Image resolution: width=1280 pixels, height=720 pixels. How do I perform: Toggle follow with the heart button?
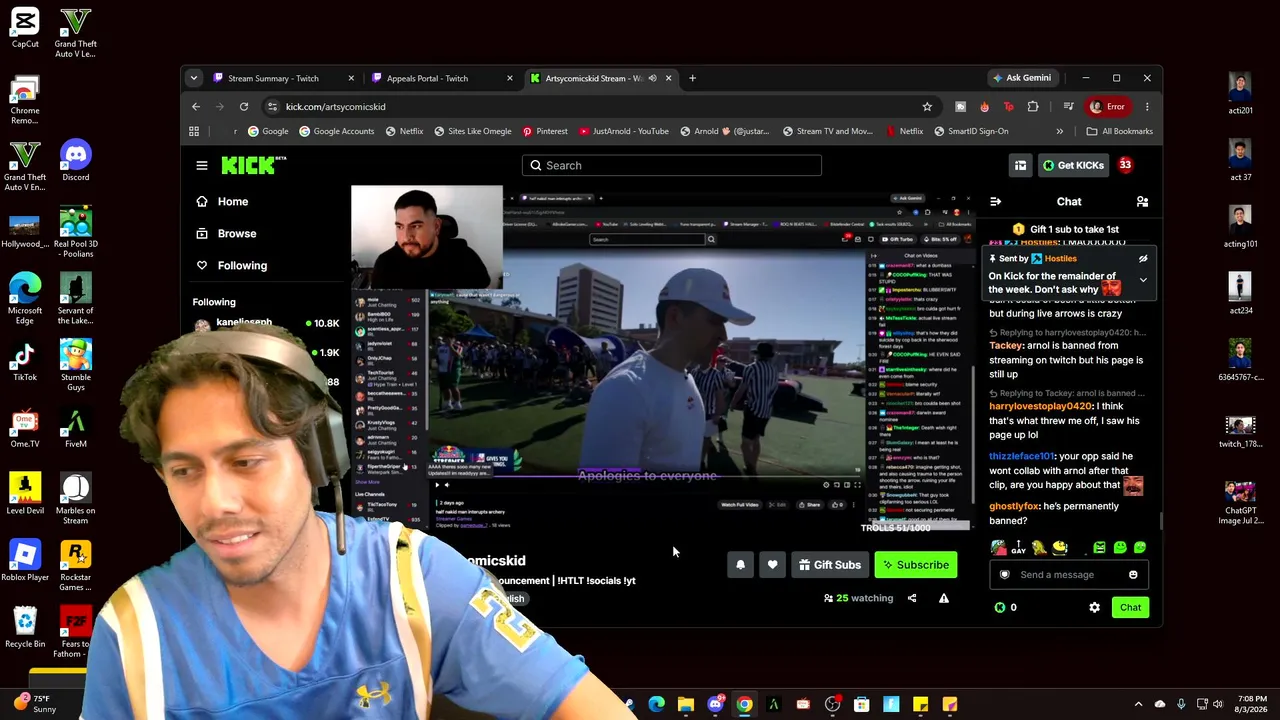[x=772, y=565]
